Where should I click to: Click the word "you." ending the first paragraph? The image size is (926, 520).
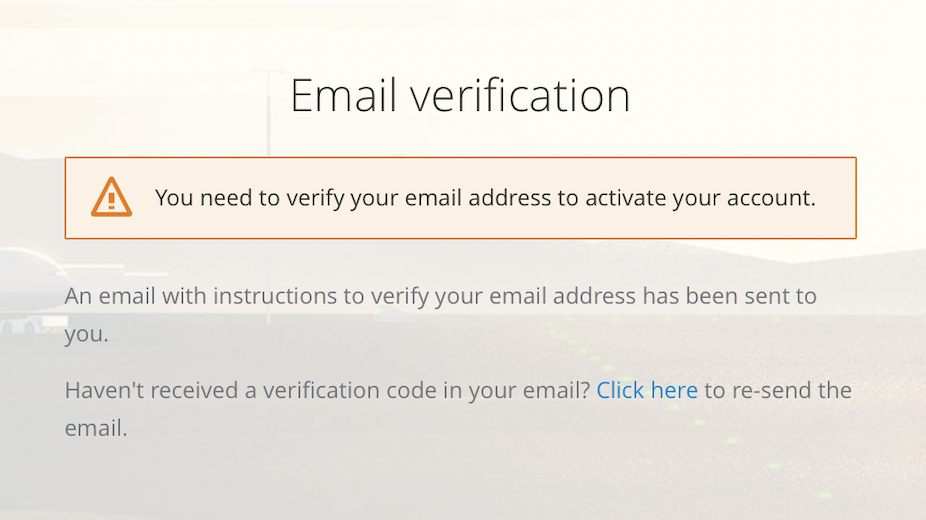pyautogui.click(x=86, y=334)
